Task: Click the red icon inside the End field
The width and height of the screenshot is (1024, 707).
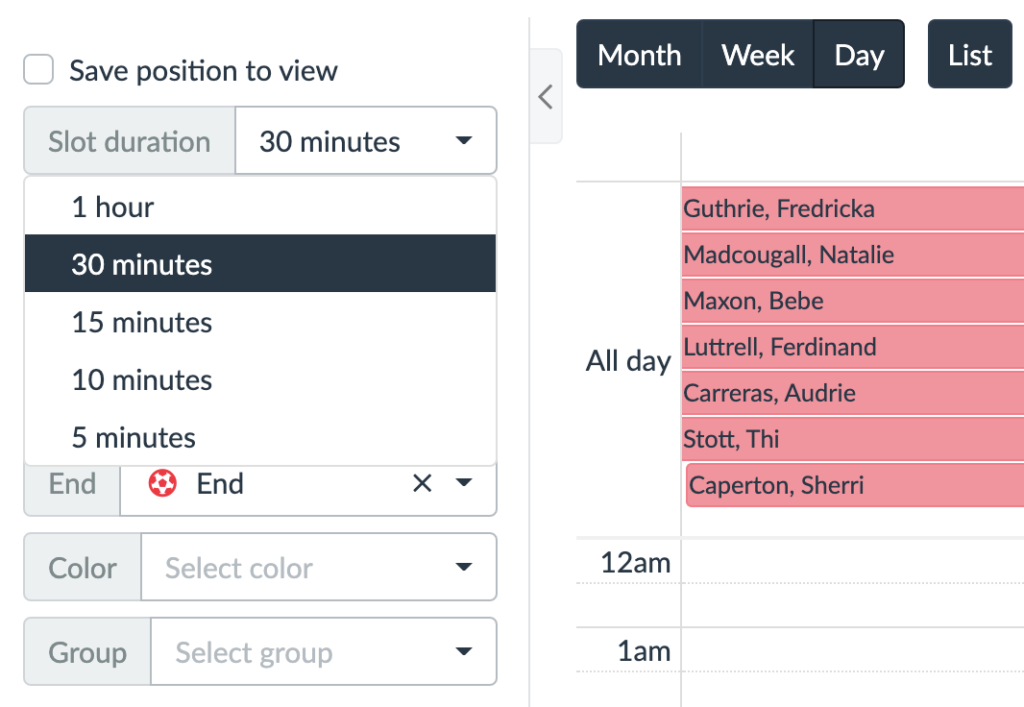Action: point(162,483)
